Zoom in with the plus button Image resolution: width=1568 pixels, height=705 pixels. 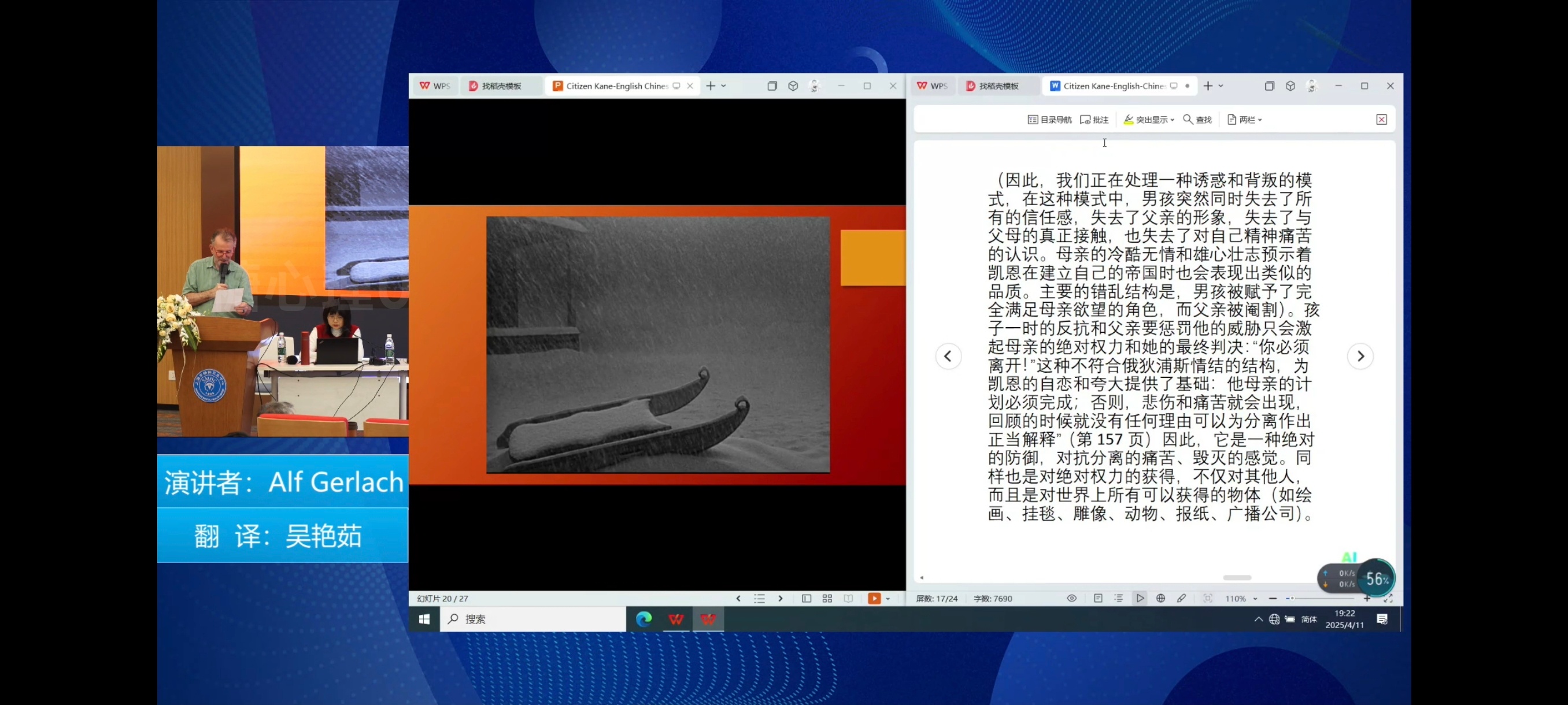point(1367,599)
